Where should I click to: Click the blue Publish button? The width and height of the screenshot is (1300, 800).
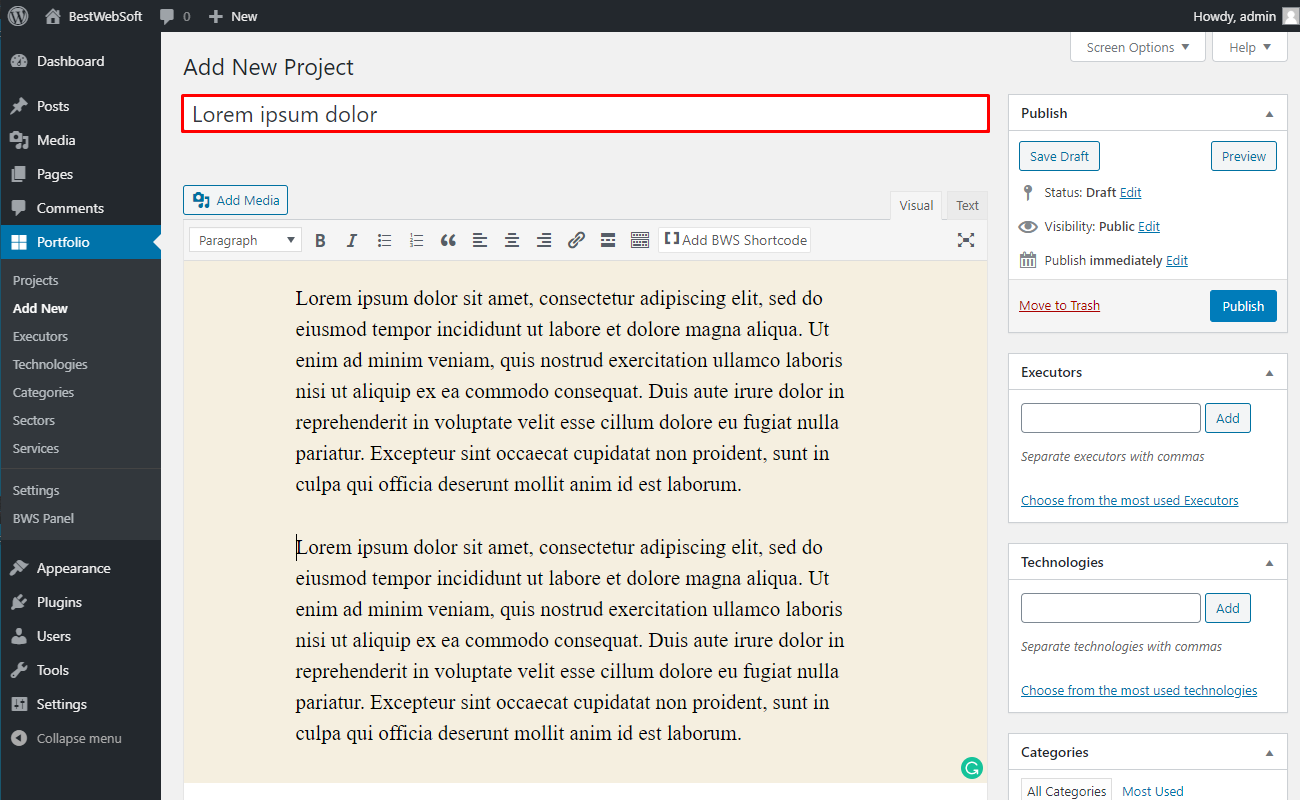(1243, 306)
